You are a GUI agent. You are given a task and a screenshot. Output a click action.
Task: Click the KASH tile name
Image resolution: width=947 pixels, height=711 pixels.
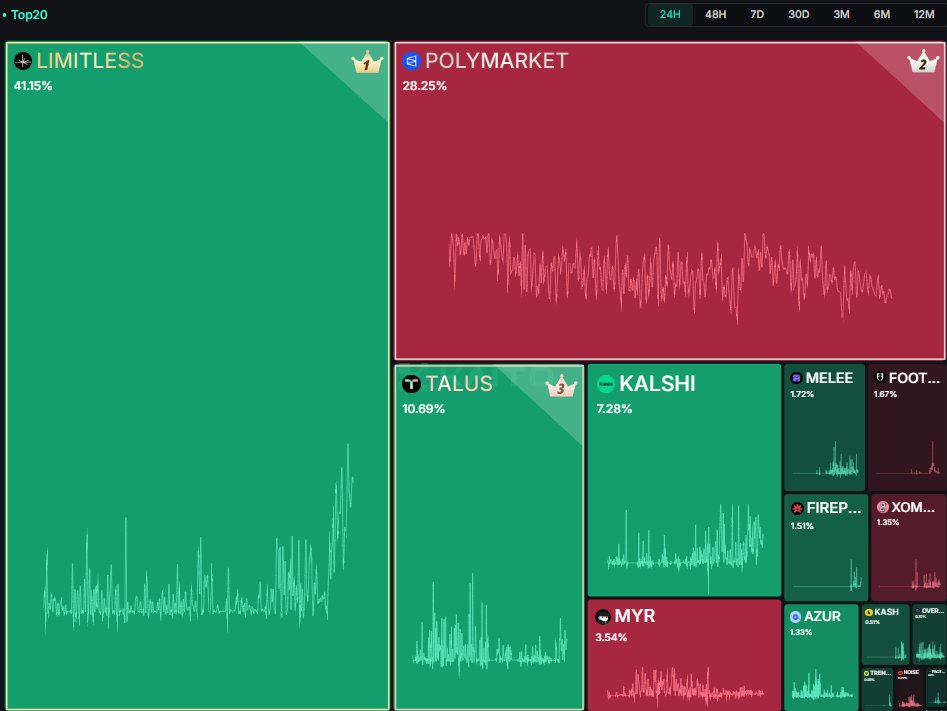click(887, 613)
